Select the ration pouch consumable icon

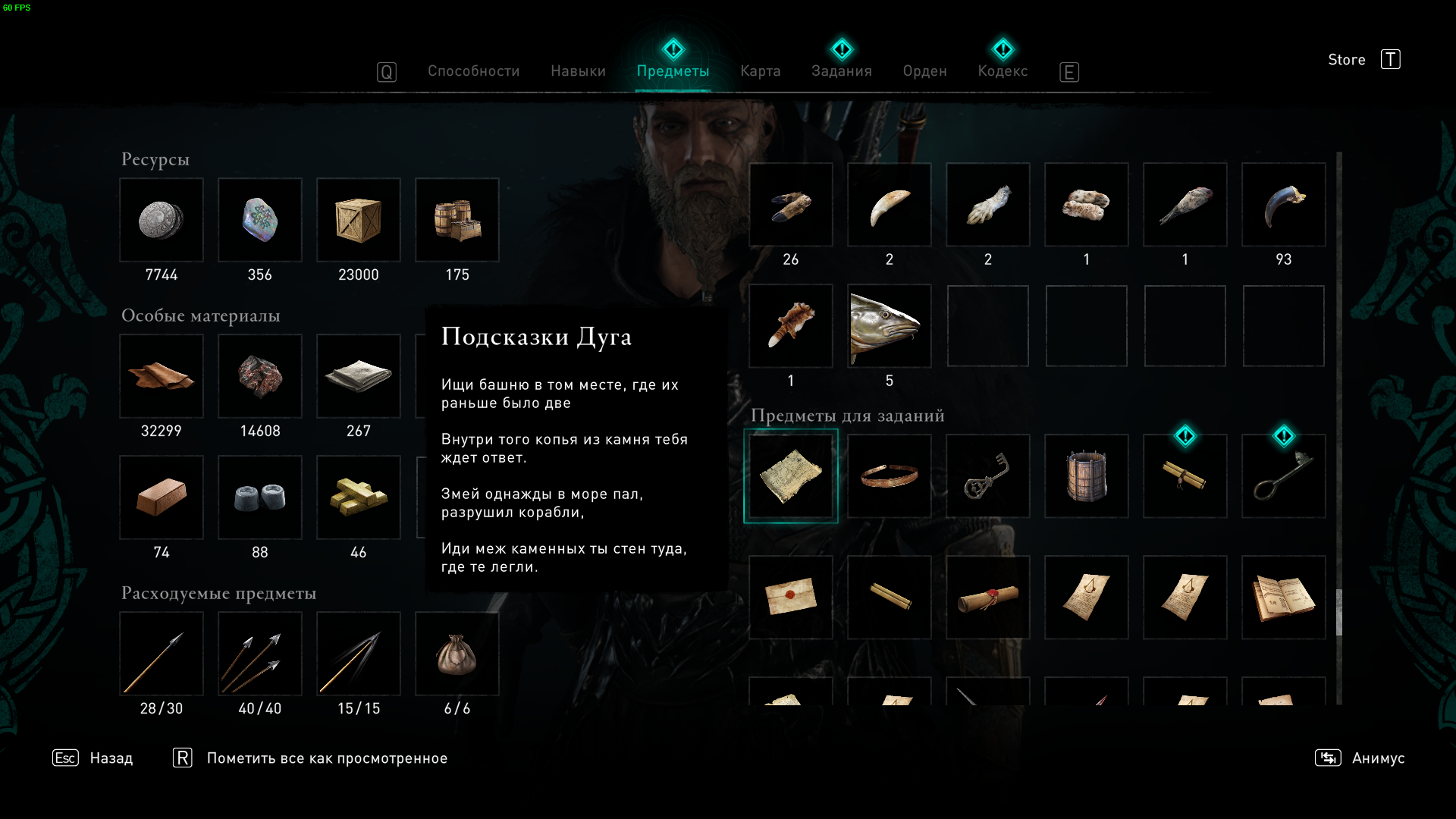[457, 654]
